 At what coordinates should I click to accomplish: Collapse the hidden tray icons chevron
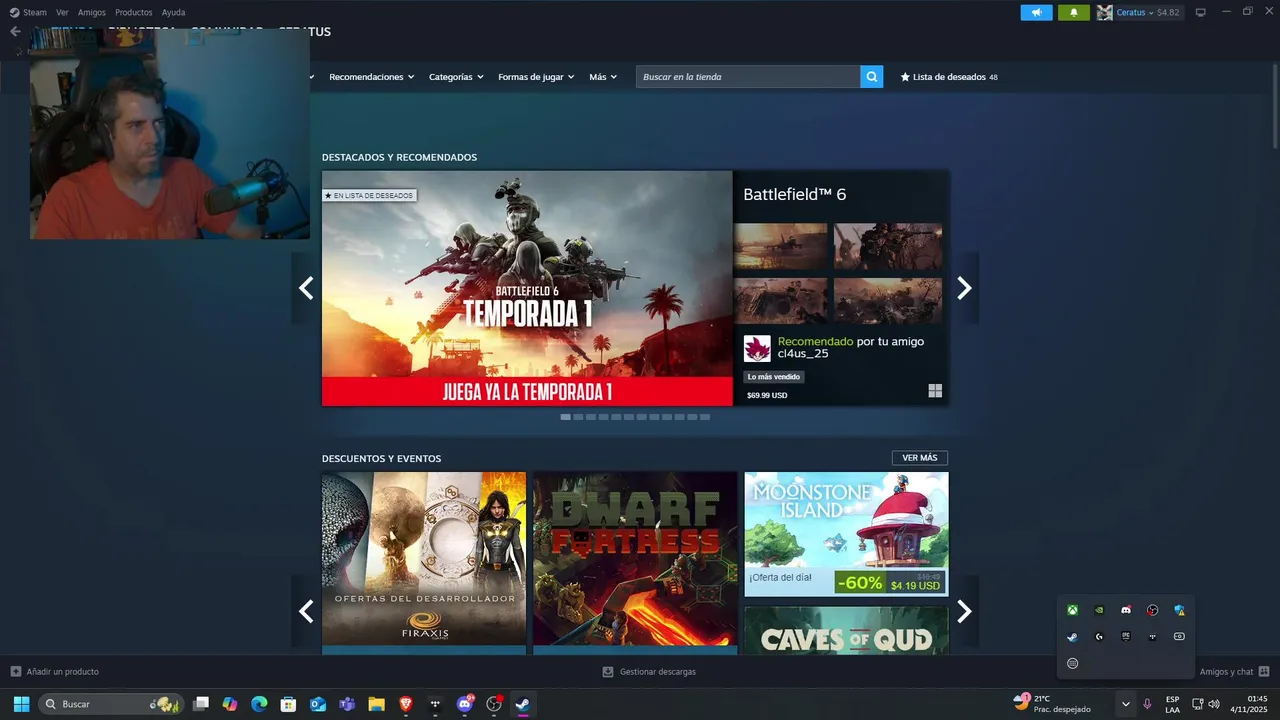click(x=1126, y=704)
